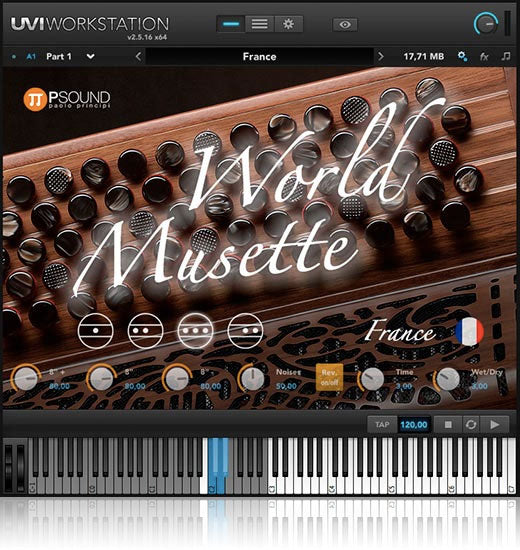Image resolution: width=520 pixels, height=550 pixels.
Task: Click the Noises knob
Action: coord(253,378)
